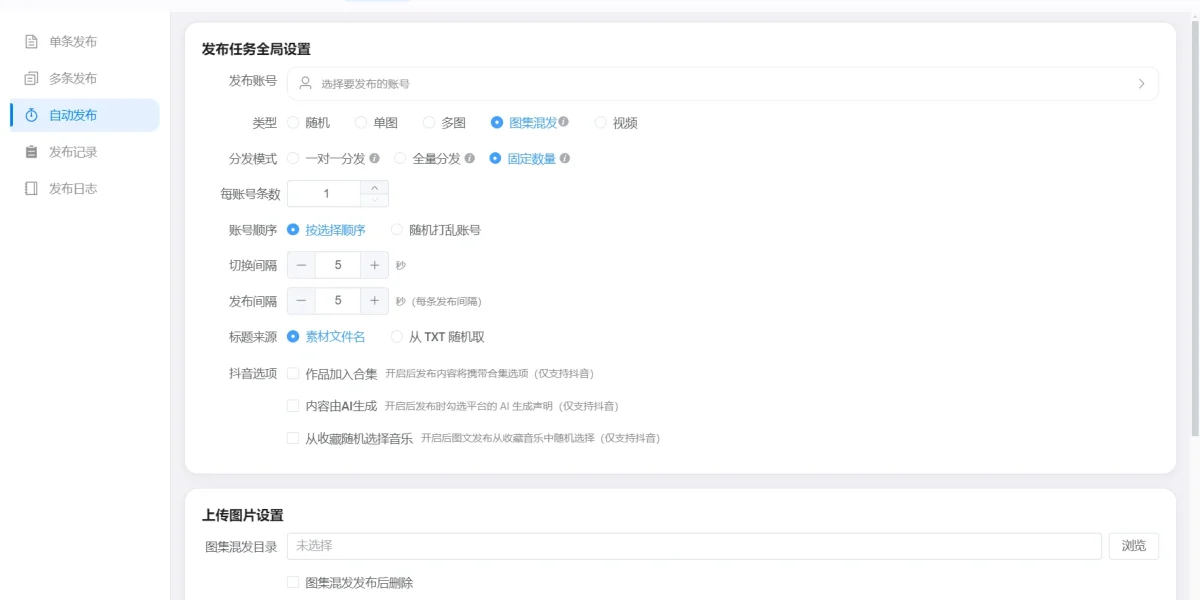Viewport: 1200px width, 600px height.
Task: Click the 发布间隔 value field
Action: [338, 300]
